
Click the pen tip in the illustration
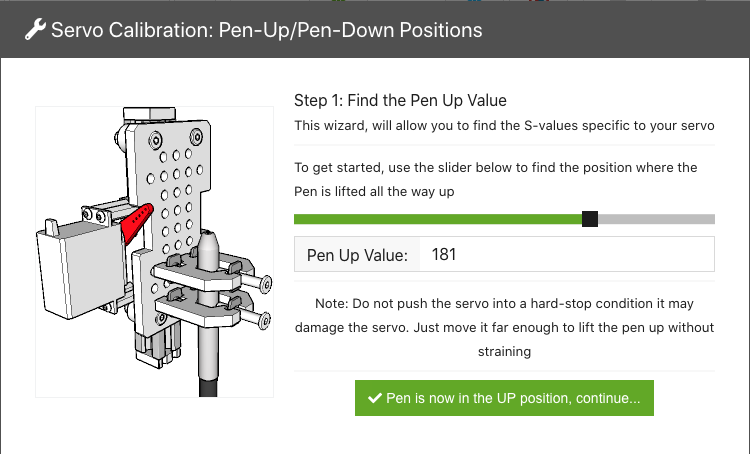[x=209, y=244]
